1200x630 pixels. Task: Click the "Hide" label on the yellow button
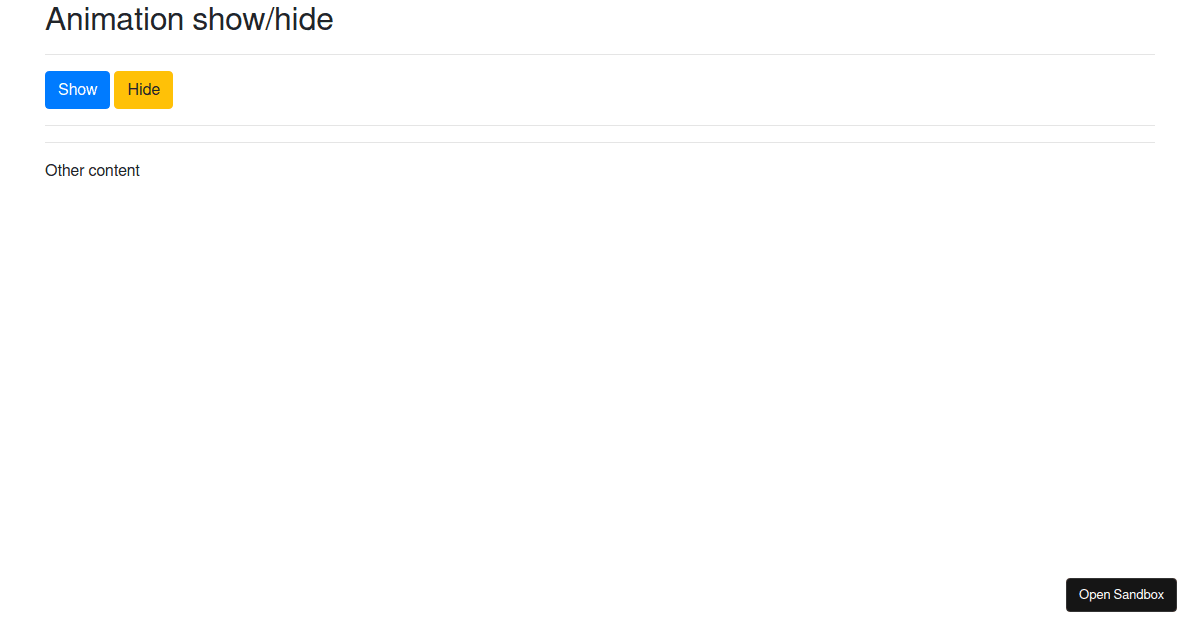[x=143, y=90]
